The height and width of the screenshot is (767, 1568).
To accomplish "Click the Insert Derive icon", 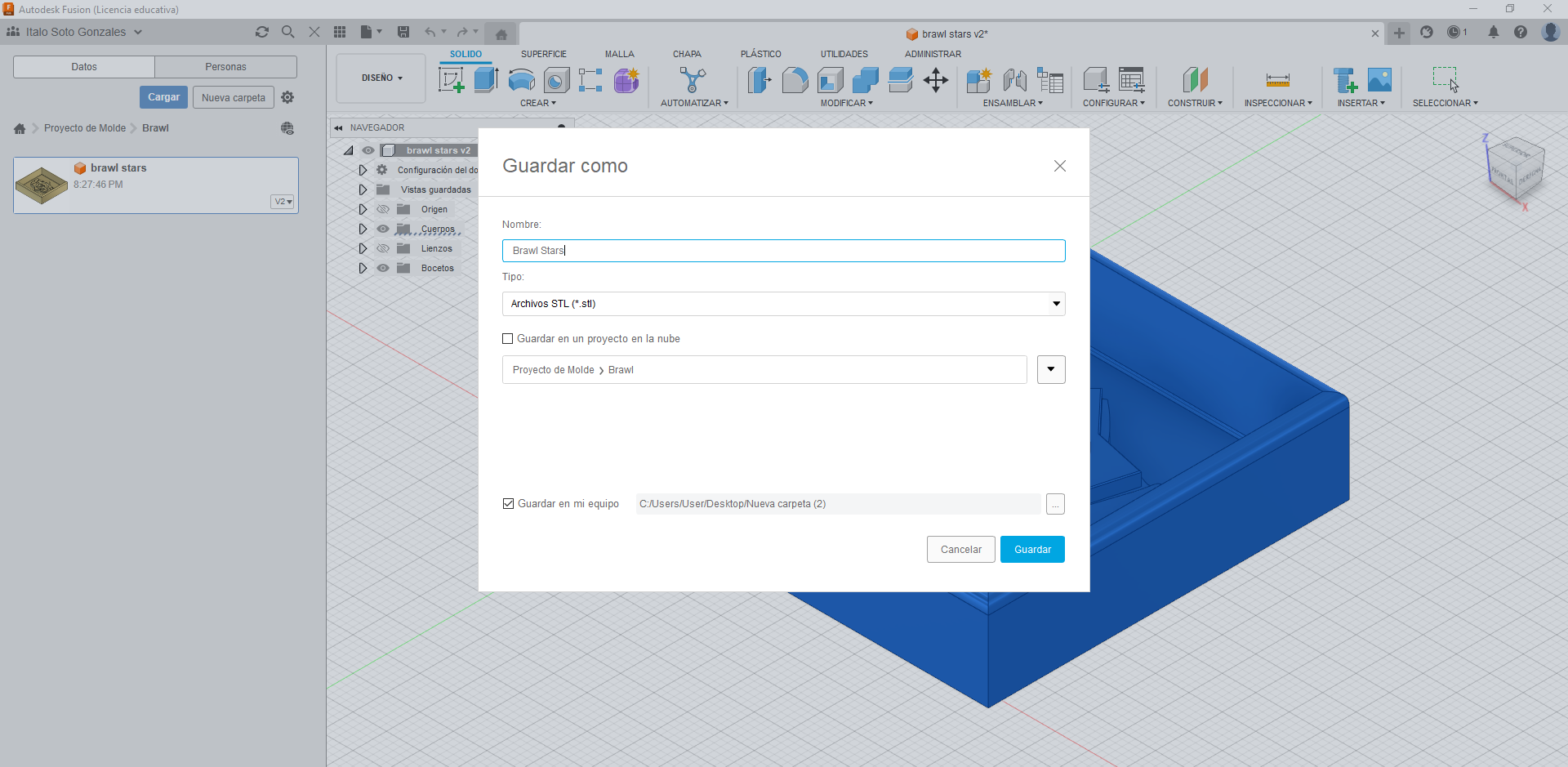I will (x=1345, y=80).
